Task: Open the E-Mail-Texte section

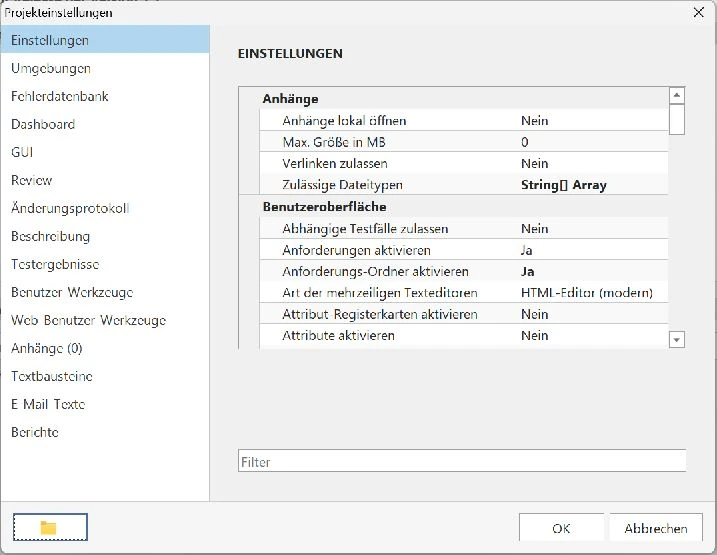Action: click(x=105, y=404)
